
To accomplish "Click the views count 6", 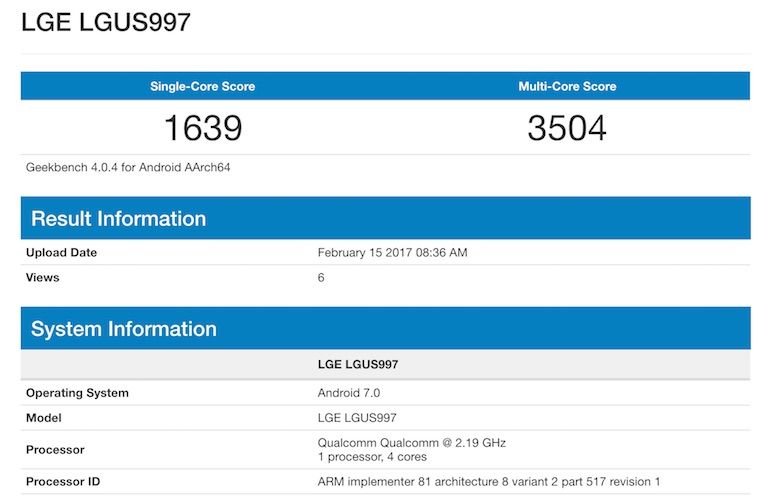I will pyautogui.click(x=321, y=278).
